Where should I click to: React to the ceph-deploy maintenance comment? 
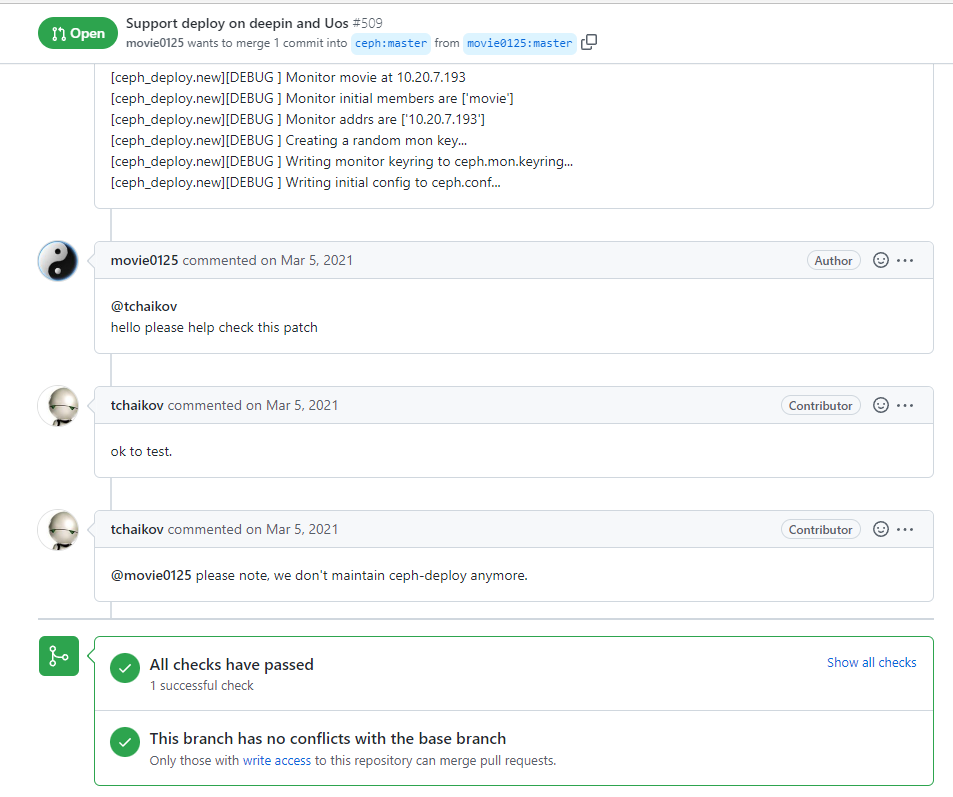coord(881,529)
